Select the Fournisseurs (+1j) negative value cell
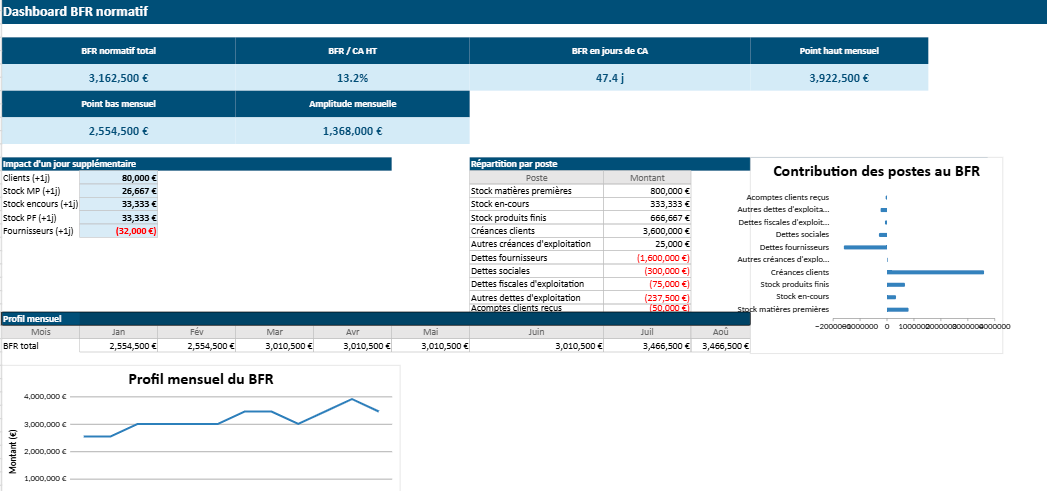1063x491 pixels. tap(118, 231)
